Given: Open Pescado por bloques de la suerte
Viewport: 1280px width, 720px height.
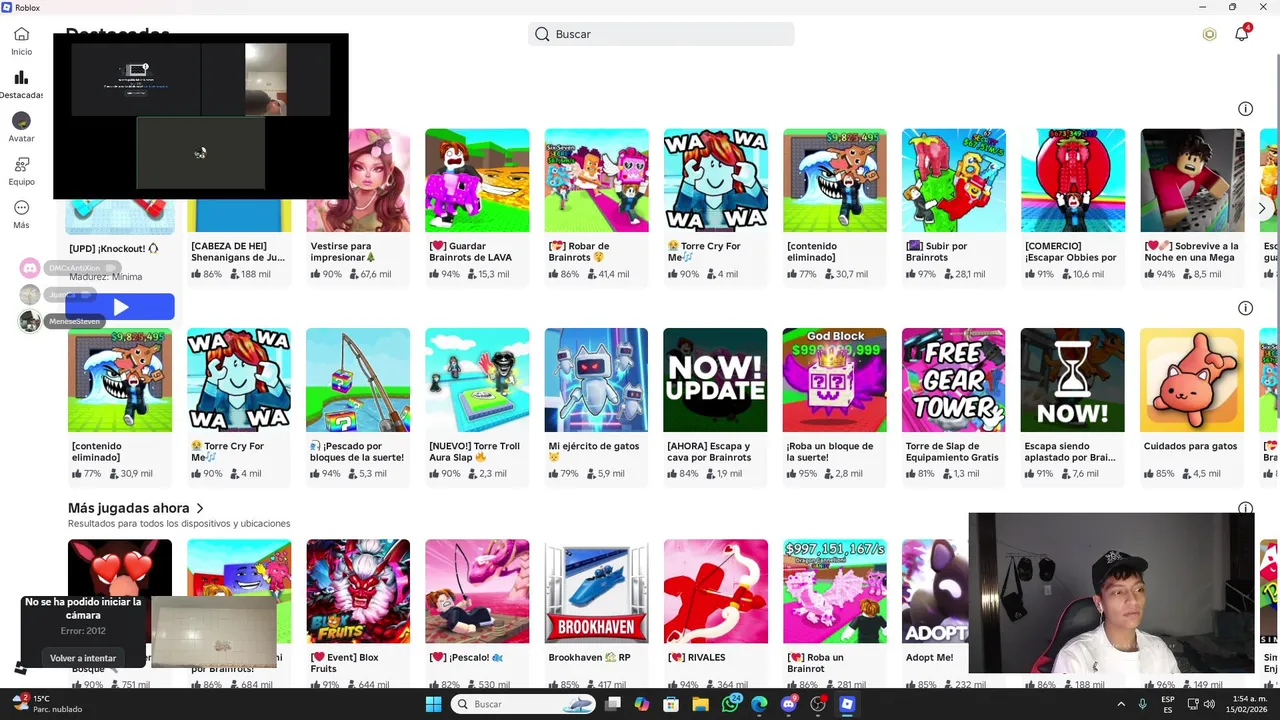Looking at the screenshot, I should tap(358, 406).
